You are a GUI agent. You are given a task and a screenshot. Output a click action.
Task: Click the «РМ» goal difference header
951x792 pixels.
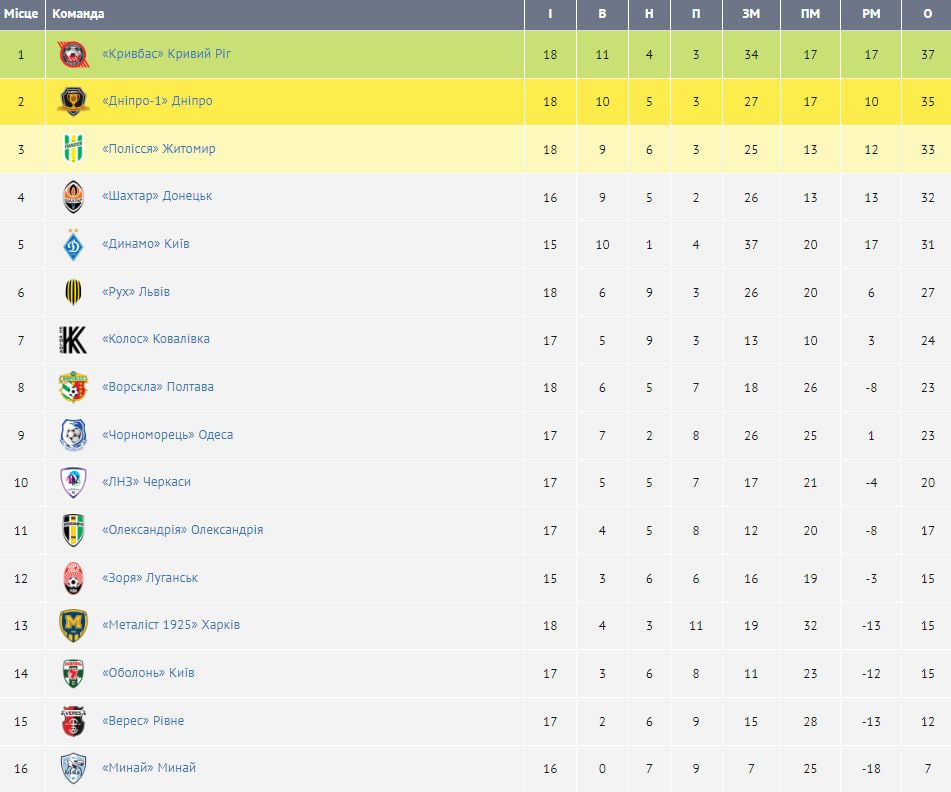click(871, 14)
